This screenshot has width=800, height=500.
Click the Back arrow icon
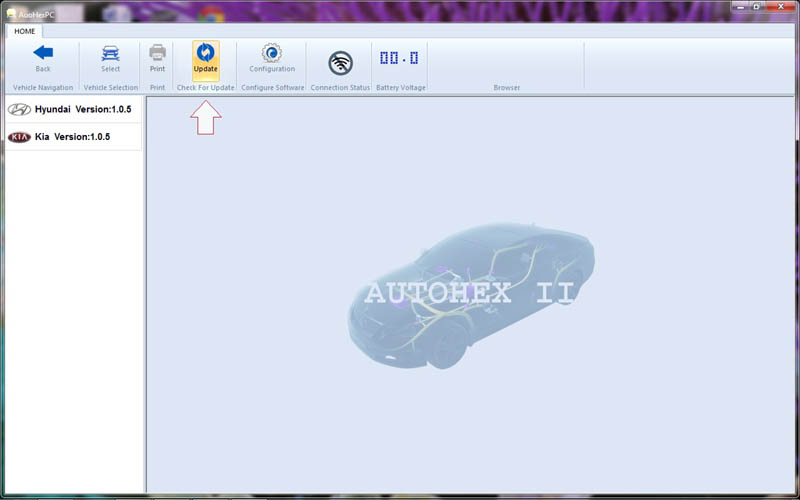click(43, 52)
